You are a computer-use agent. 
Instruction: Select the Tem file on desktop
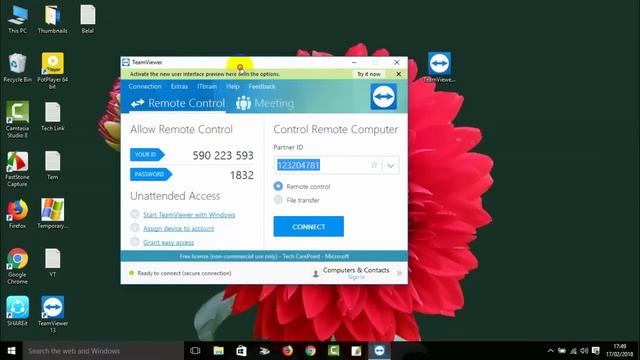click(53, 165)
